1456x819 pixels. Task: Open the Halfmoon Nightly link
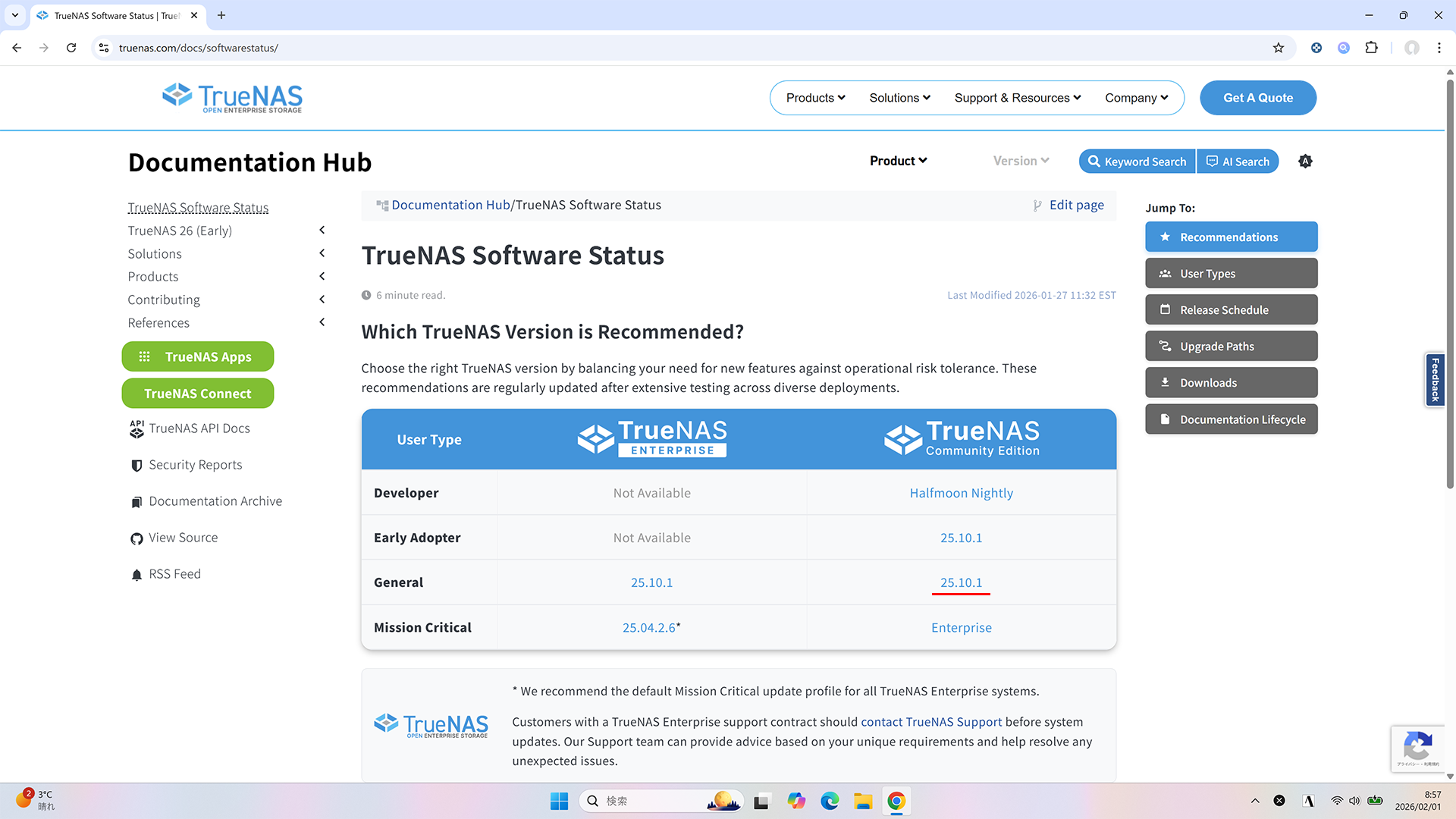961,493
